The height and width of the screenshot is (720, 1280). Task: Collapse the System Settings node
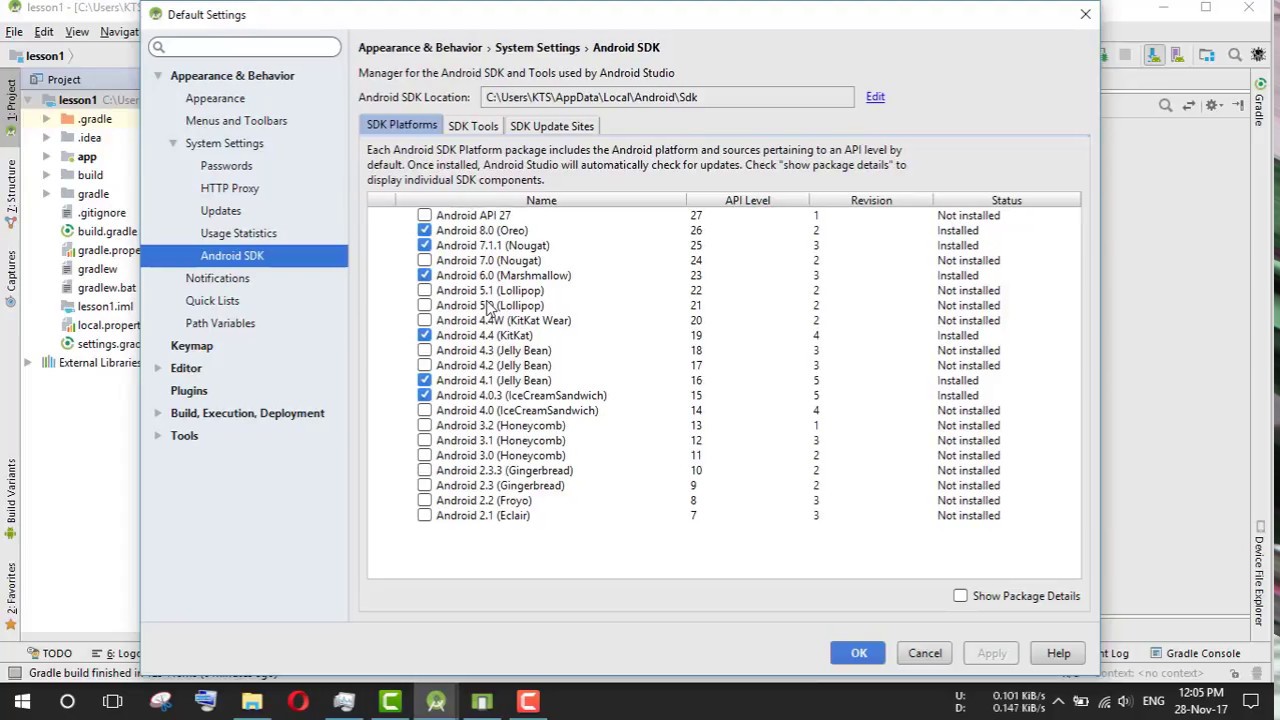click(172, 143)
